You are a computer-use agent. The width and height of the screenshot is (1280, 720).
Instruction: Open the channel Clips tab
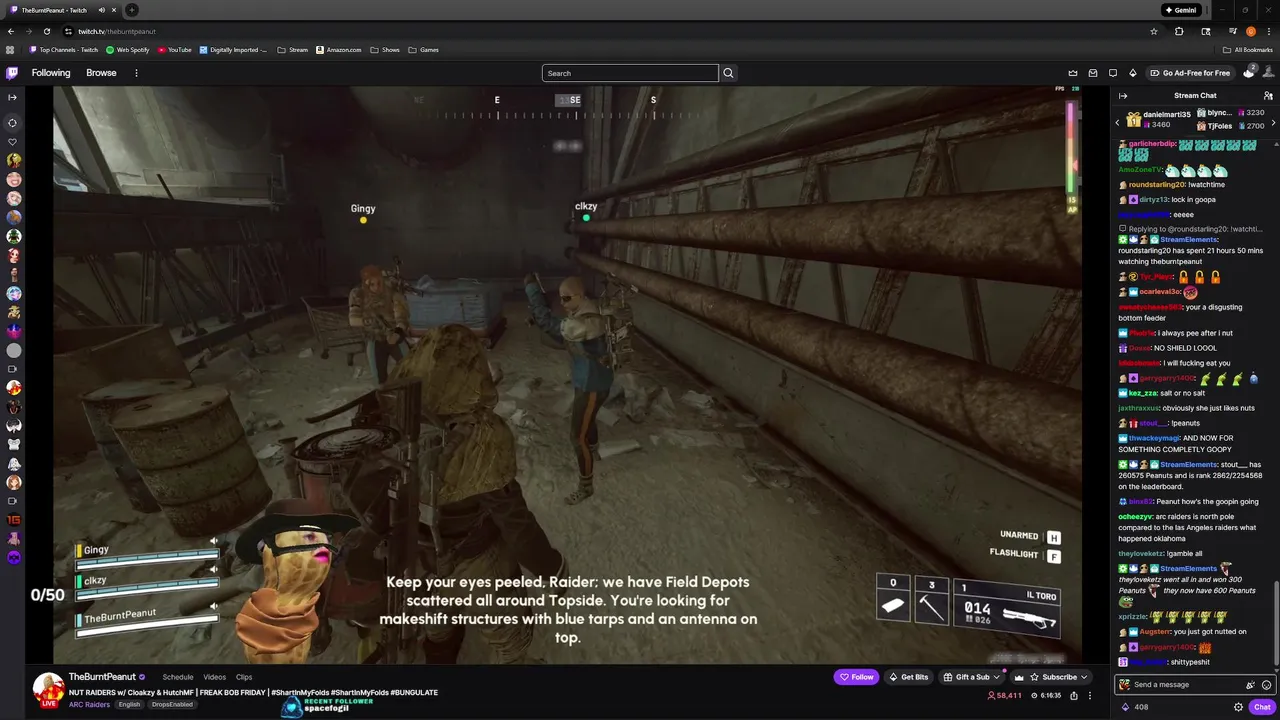244,677
